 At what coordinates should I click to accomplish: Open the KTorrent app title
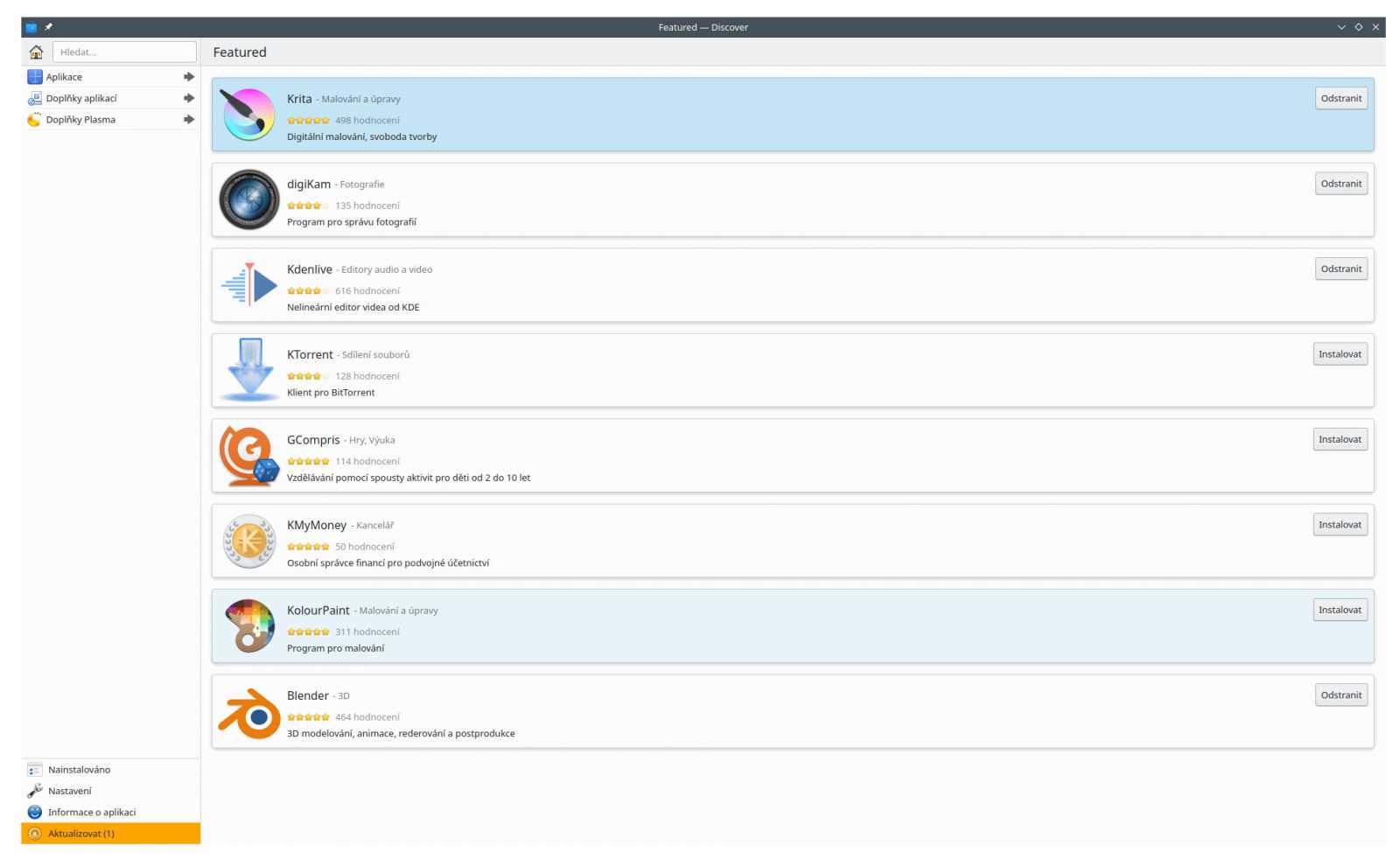pos(310,355)
